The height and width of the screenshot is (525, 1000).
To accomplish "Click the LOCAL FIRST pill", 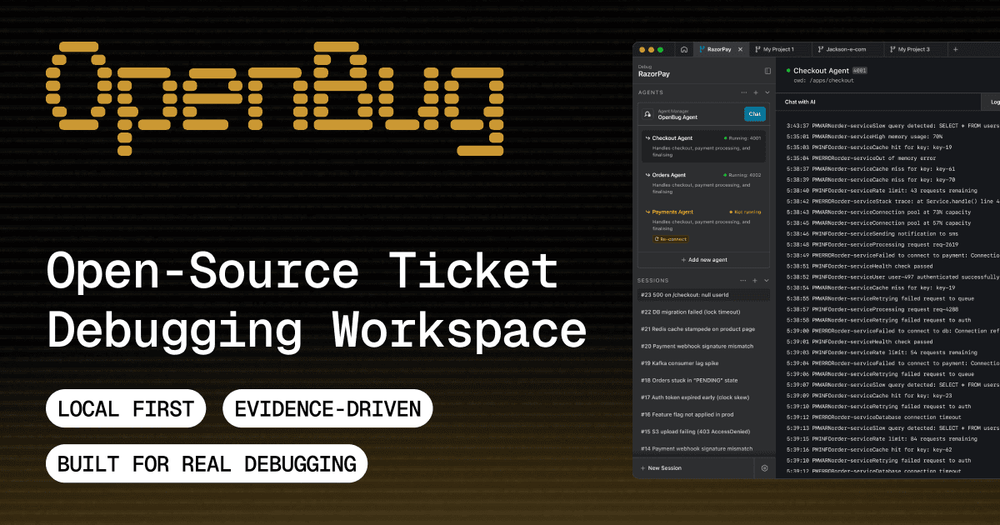I will point(126,409).
